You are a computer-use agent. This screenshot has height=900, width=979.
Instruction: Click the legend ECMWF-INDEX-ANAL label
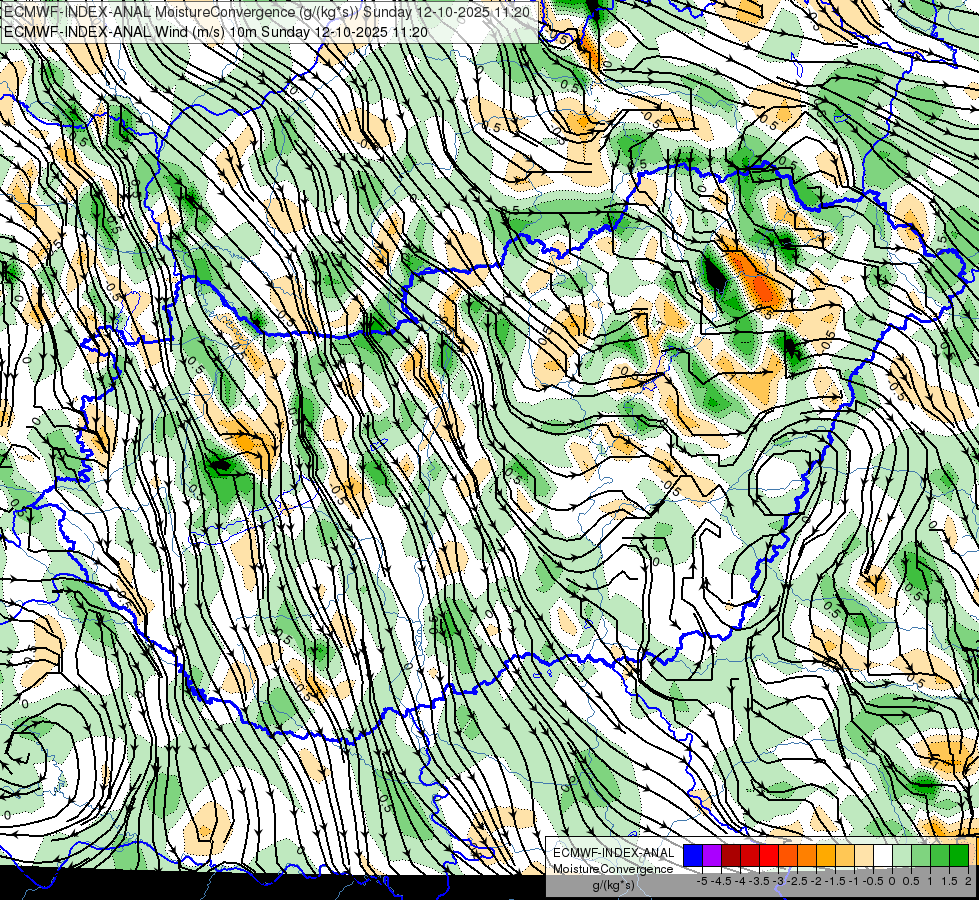point(614,853)
